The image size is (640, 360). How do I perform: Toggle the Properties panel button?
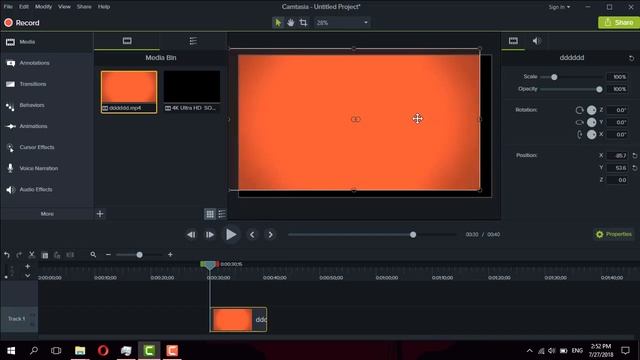click(x=613, y=234)
